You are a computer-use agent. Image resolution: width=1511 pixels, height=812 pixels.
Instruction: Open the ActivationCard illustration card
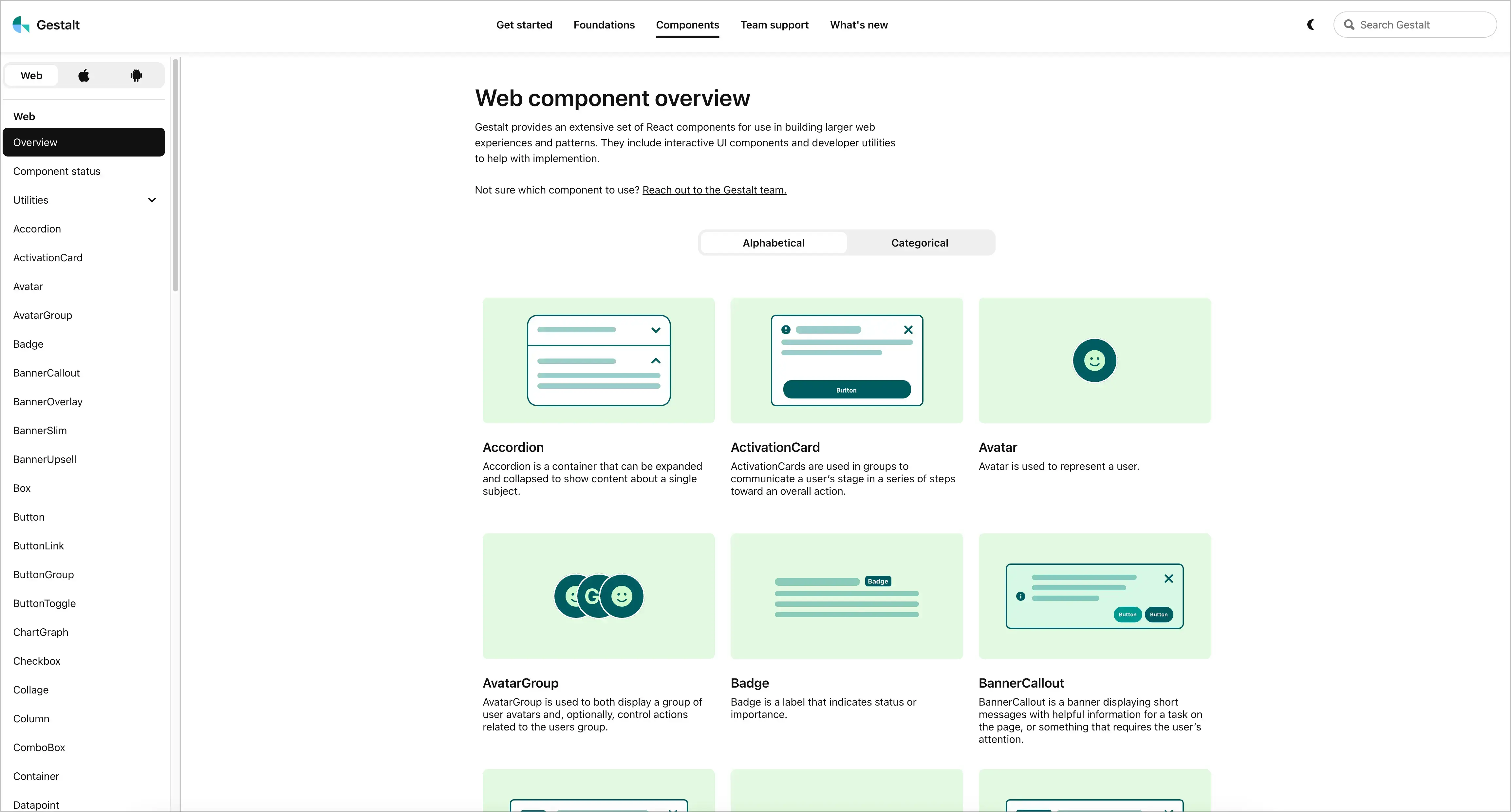pyautogui.click(x=847, y=360)
